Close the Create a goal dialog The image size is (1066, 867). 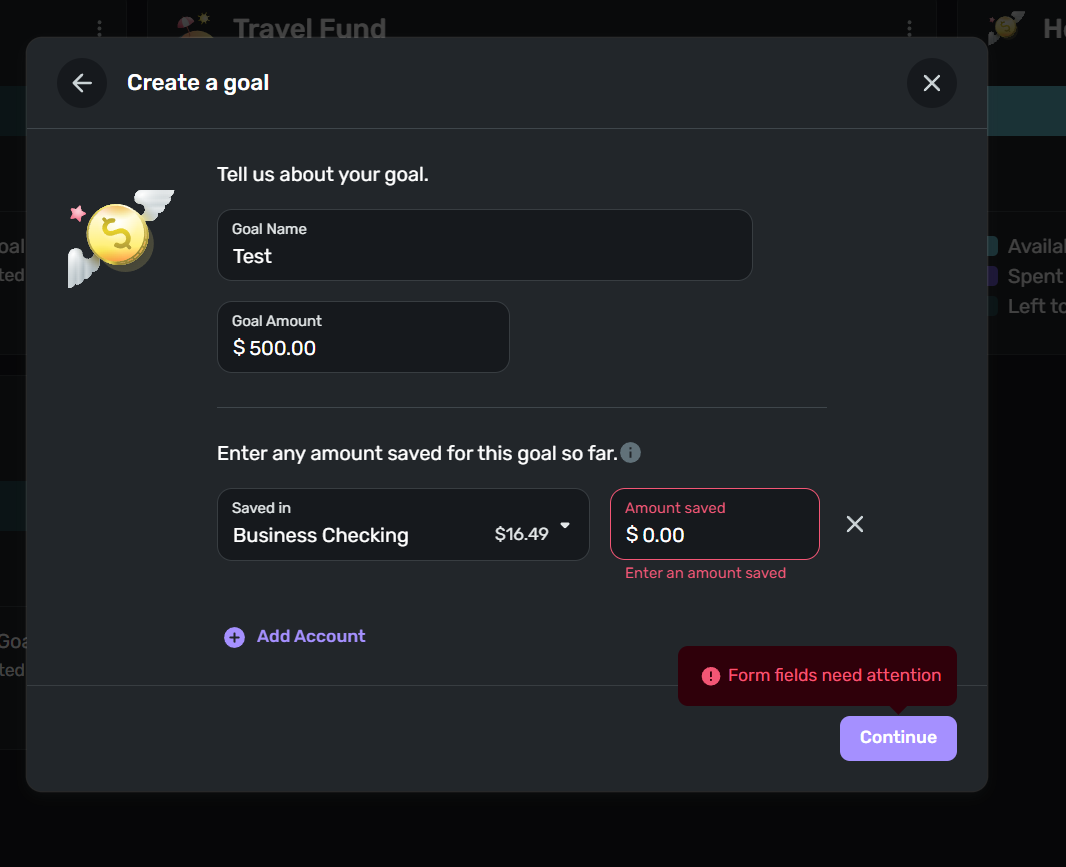(x=931, y=83)
